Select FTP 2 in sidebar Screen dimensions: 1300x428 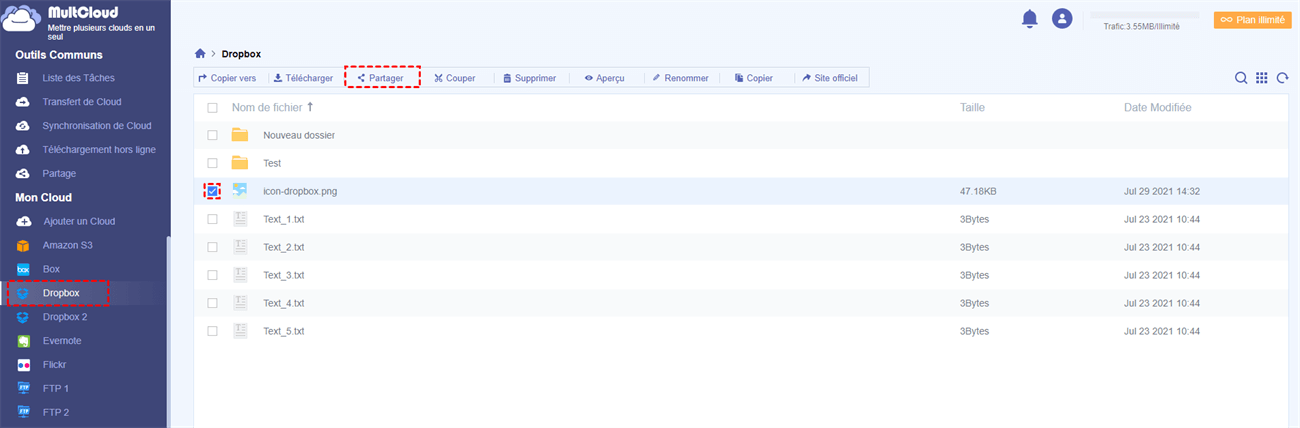(x=56, y=412)
